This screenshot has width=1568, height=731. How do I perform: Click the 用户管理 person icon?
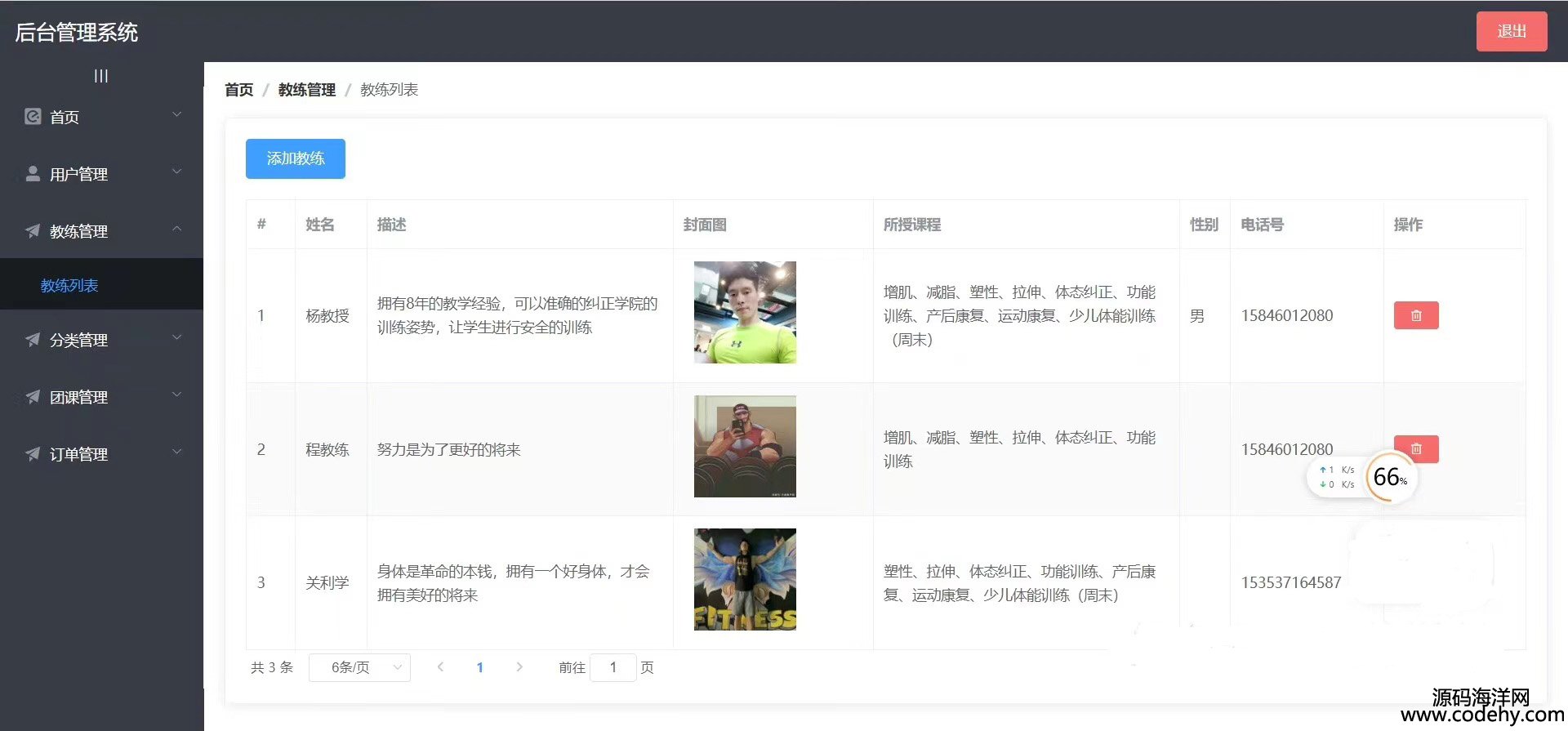[x=33, y=173]
